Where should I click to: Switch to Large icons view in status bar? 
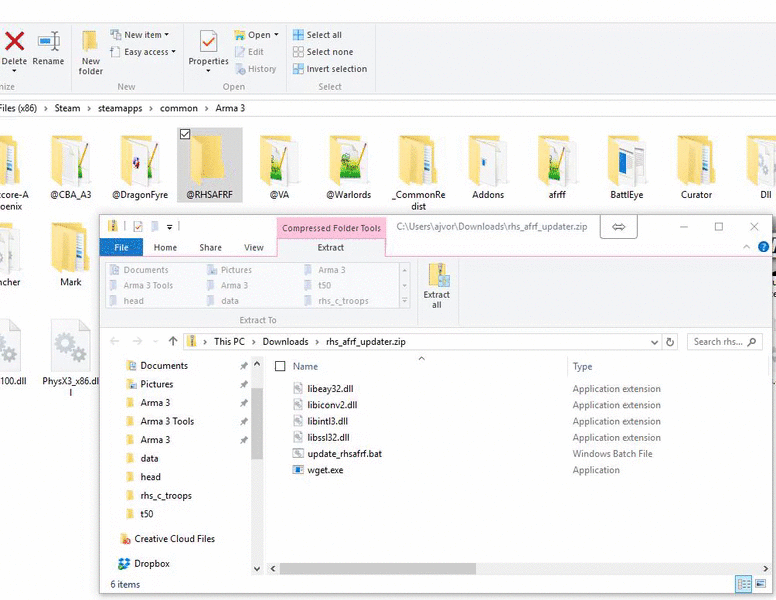tap(760, 584)
